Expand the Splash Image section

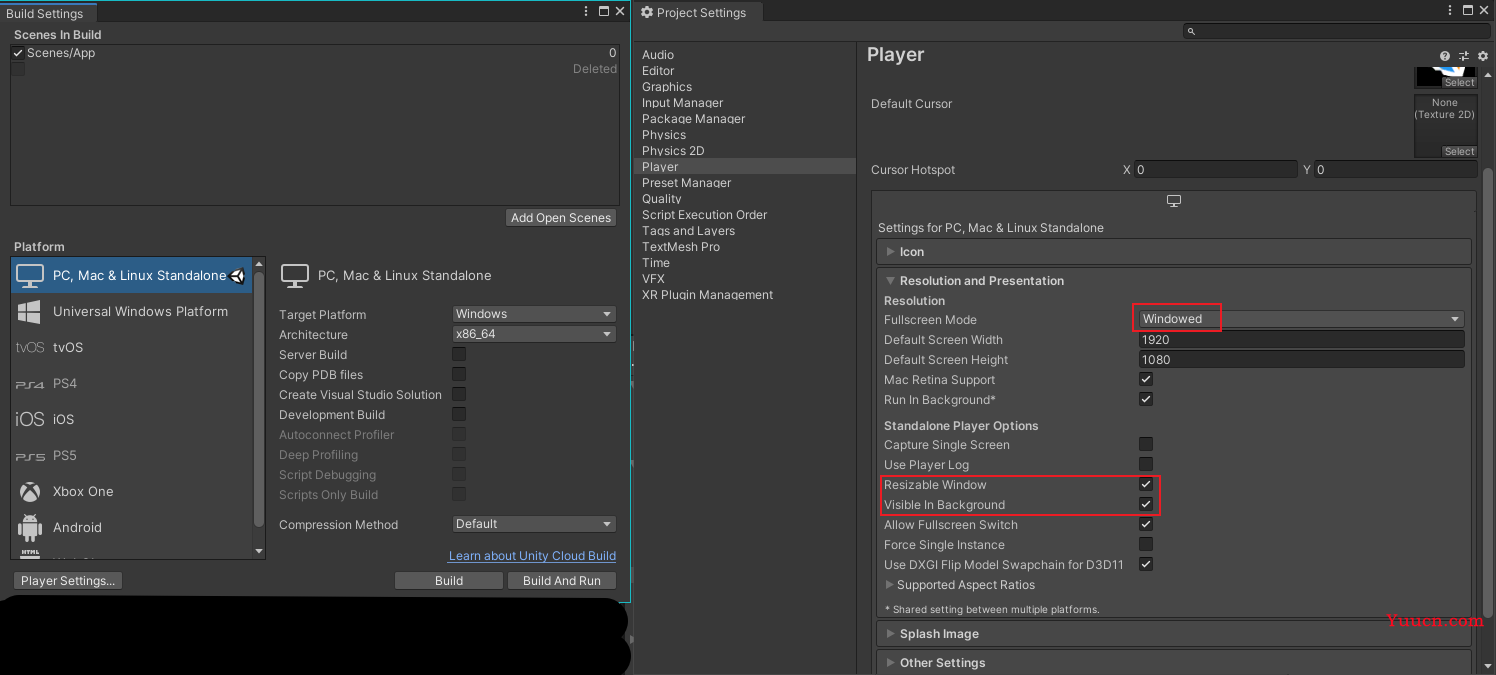(x=1174, y=634)
